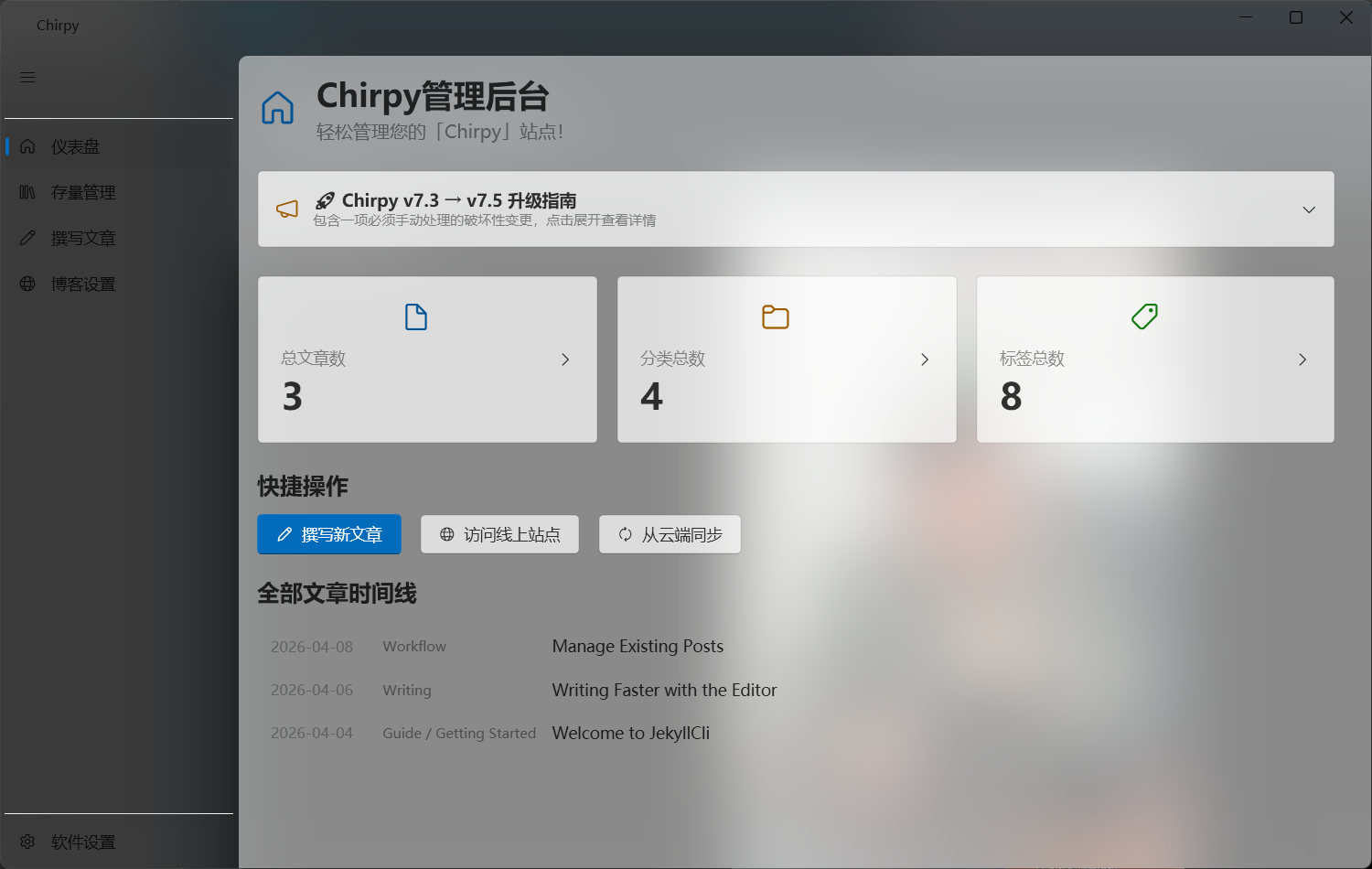The width and height of the screenshot is (1372, 869).
Task: Open the 分类总数 card chevron
Action: [924, 359]
